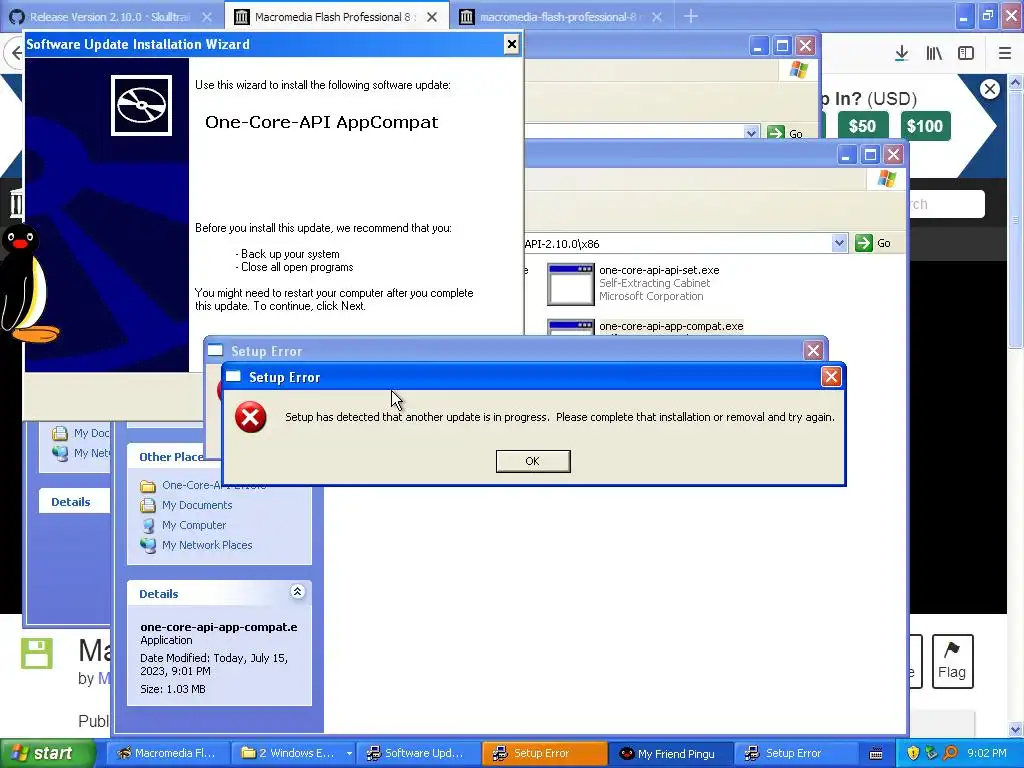1024x768 pixels.
Task: Open the browser library icon
Action: click(934, 54)
